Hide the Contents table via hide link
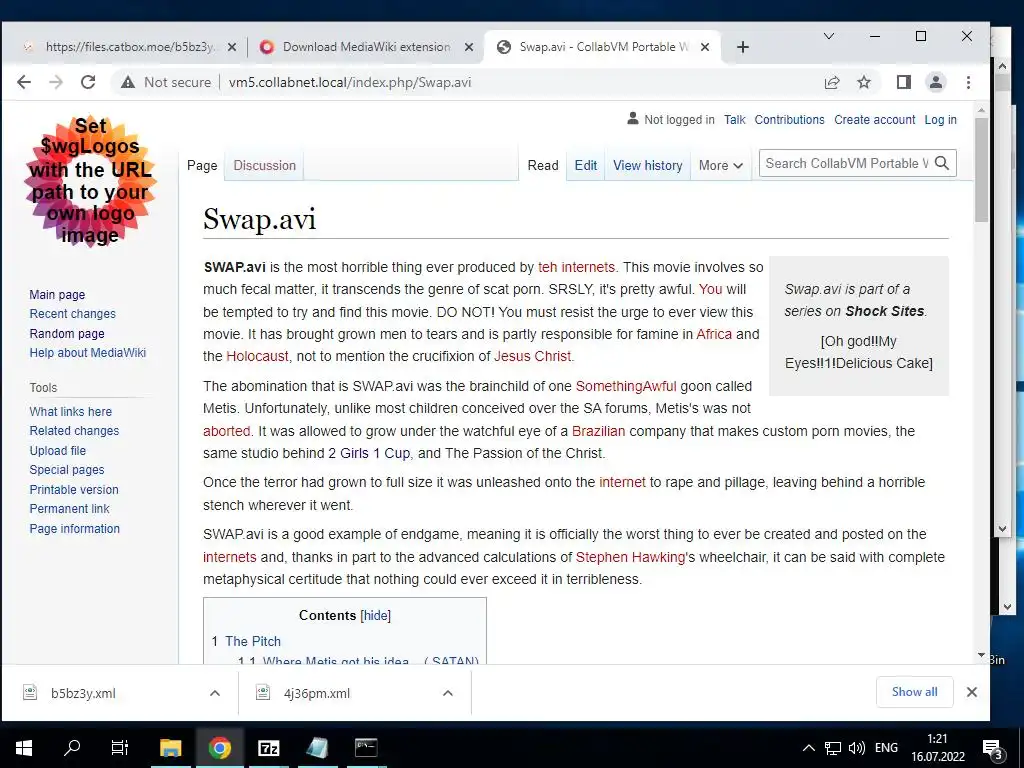Image resolution: width=1024 pixels, height=768 pixels. (x=376, y=616)
